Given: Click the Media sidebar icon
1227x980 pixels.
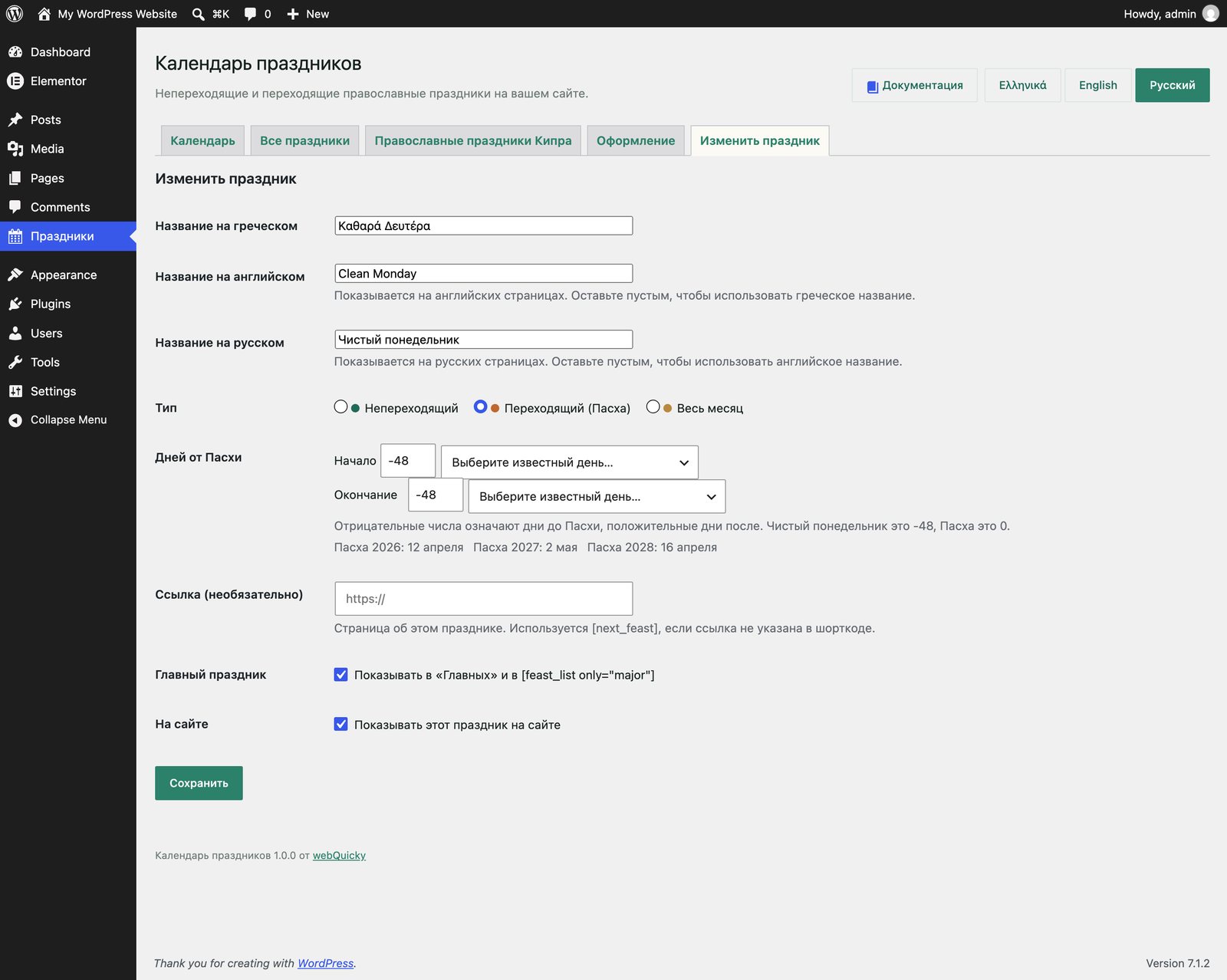Looking at the screenshot, I should (x=15, y=149).
